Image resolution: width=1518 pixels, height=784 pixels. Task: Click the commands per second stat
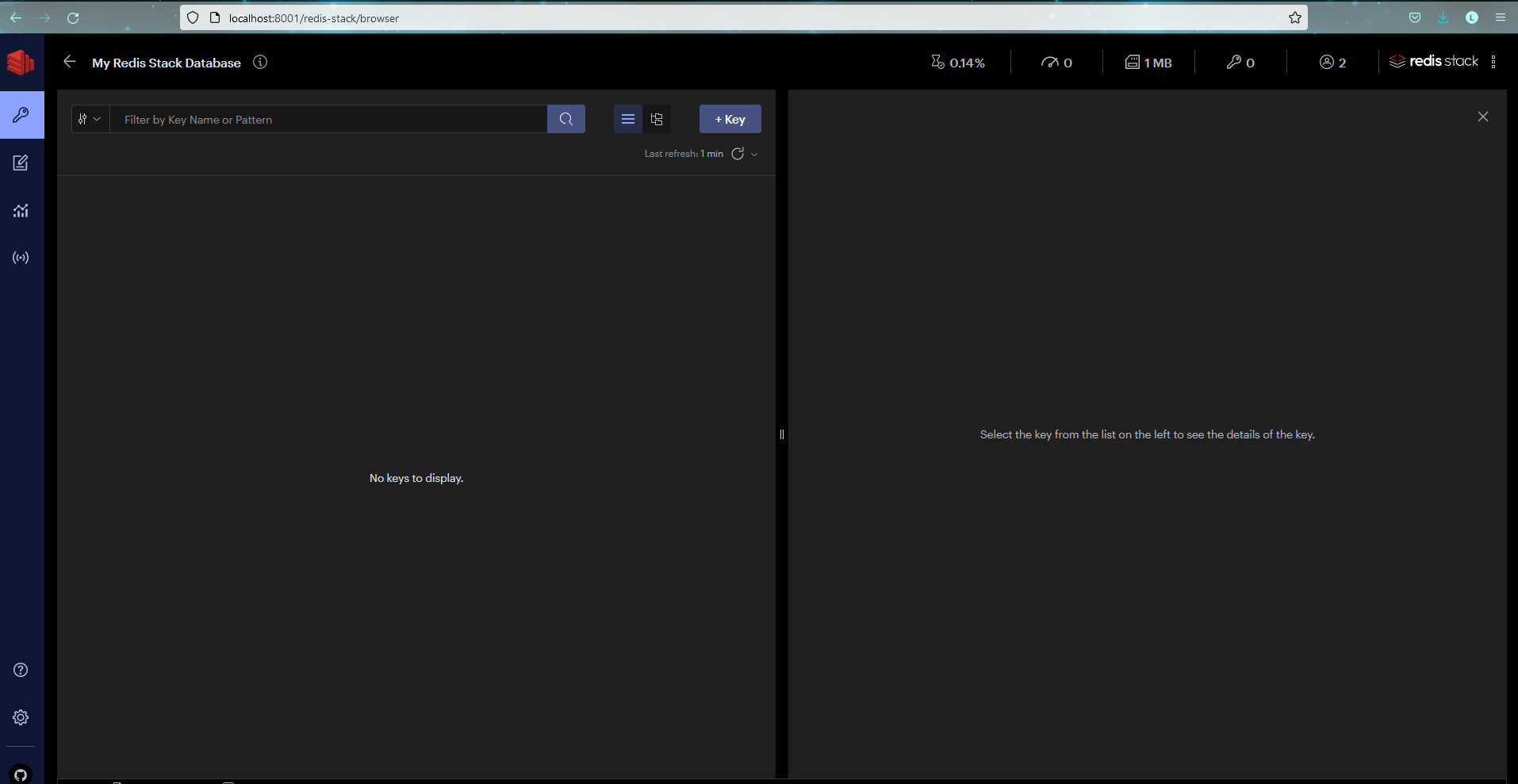[1056, 62]
